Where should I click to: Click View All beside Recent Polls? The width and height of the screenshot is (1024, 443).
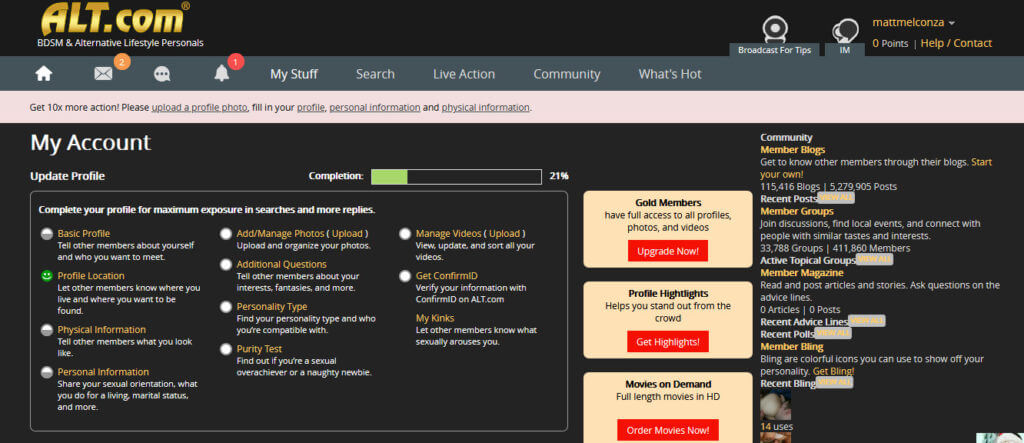833,333
